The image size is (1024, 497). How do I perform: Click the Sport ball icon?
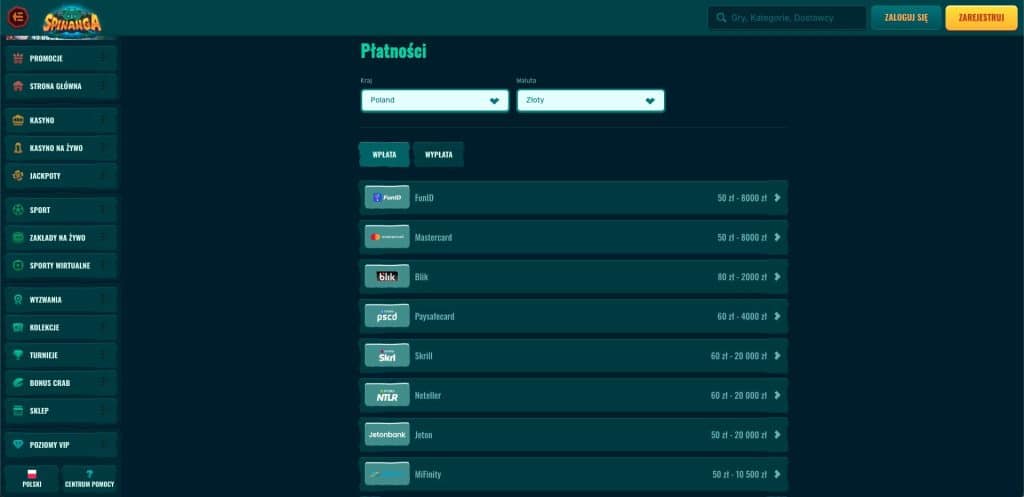pos(18,210)
